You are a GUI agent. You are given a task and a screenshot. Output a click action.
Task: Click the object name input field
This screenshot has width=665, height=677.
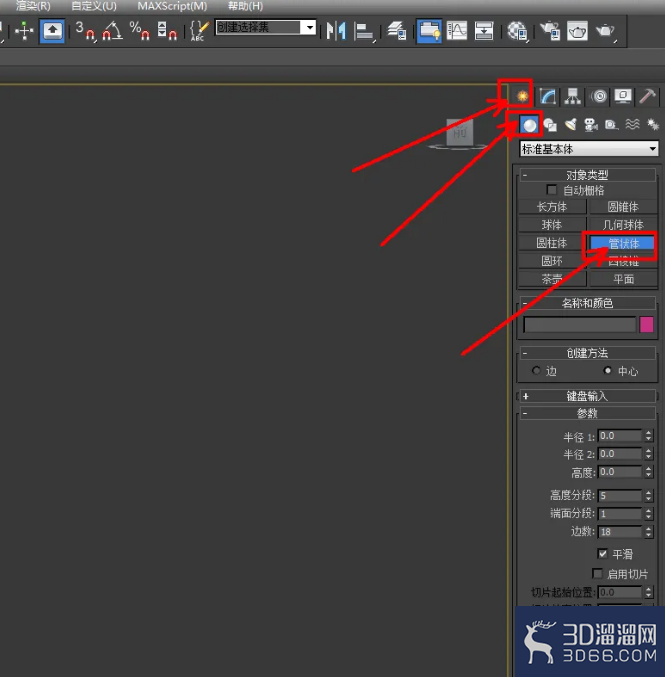tap(580, 325)
